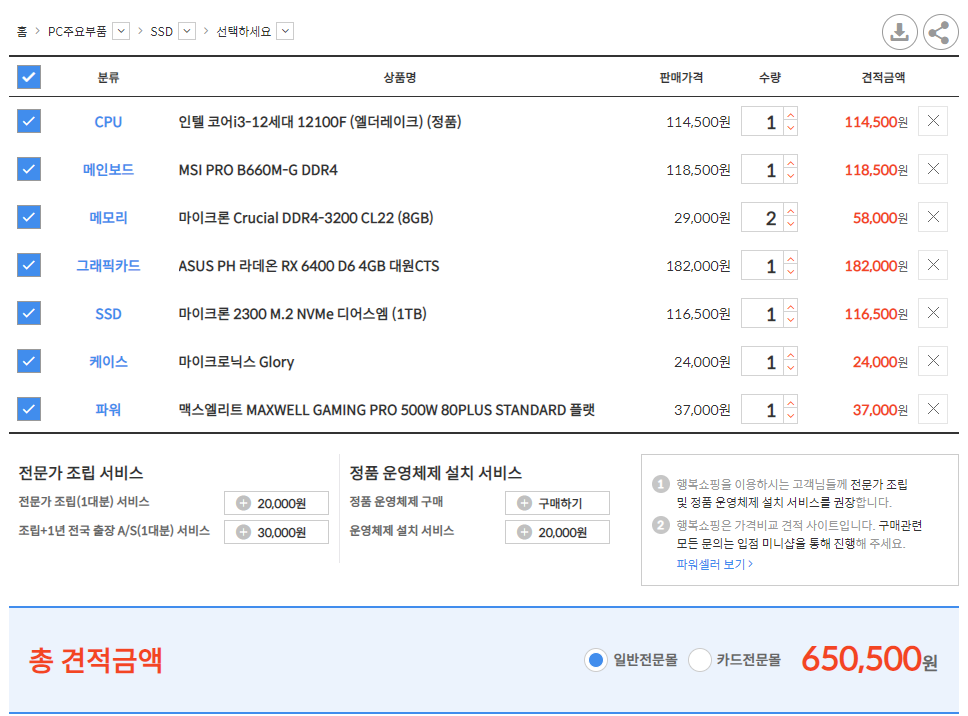Click the 판매가격 column header
Screen dimensions: 968x716
coord(681,77)
